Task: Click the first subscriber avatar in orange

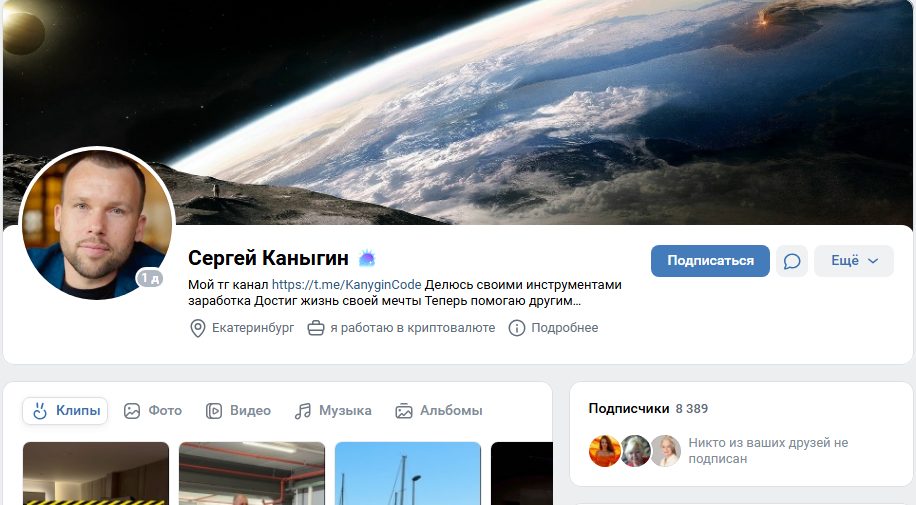Action: click(605, 451)
